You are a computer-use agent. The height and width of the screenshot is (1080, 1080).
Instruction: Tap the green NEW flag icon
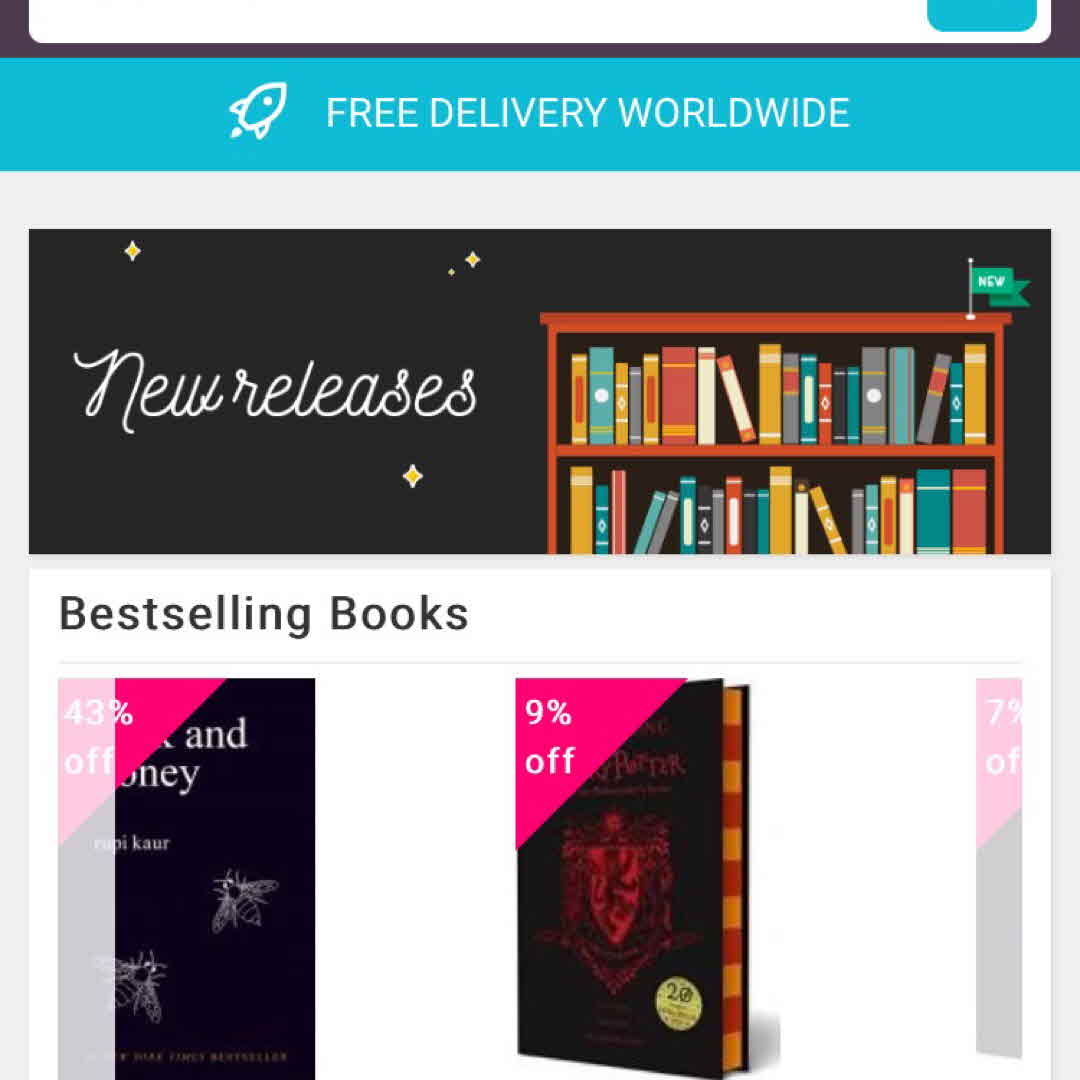999,287
